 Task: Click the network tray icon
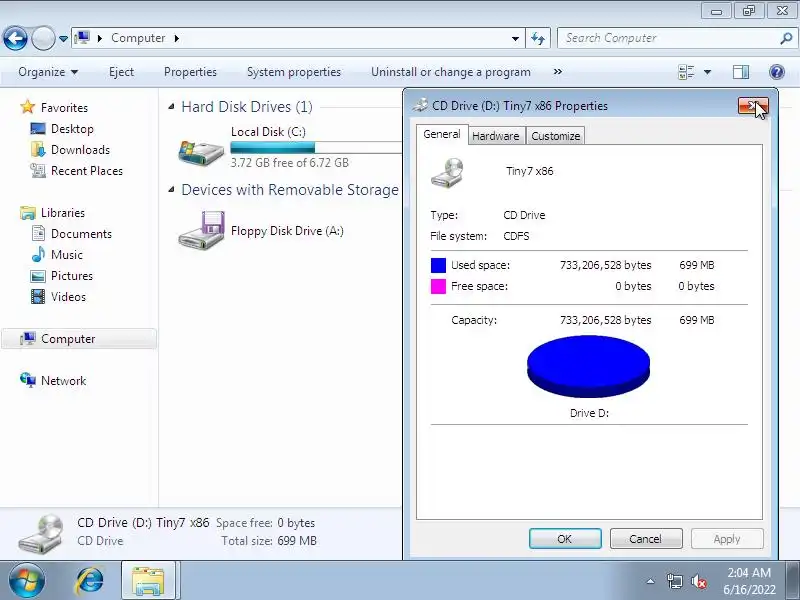[x=674, y=581]
